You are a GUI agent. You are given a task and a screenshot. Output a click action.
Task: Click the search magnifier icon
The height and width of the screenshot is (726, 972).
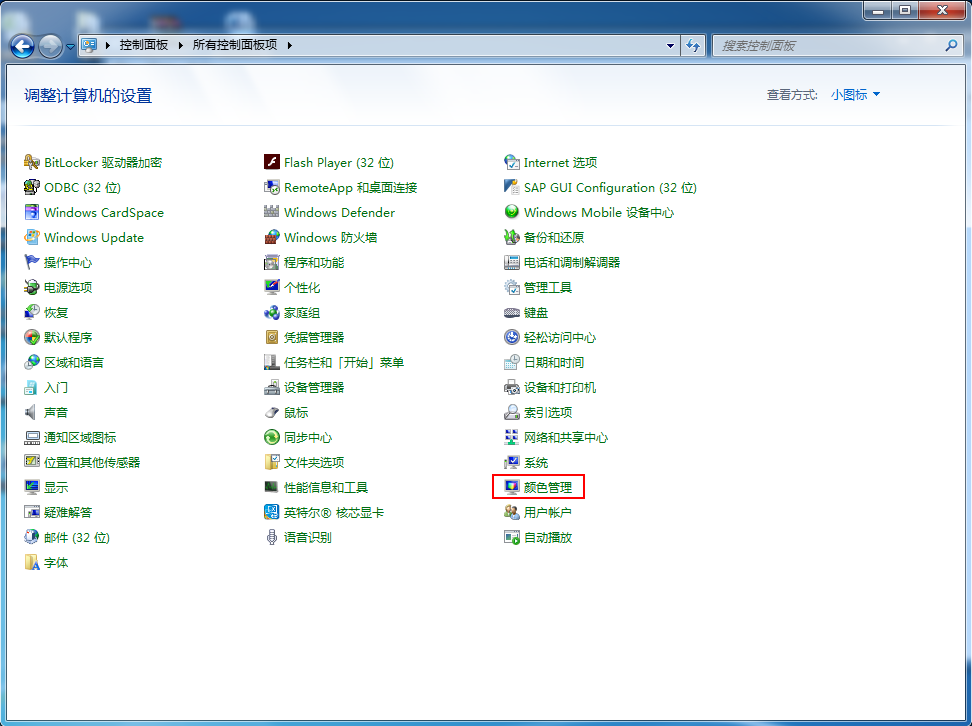952,45
